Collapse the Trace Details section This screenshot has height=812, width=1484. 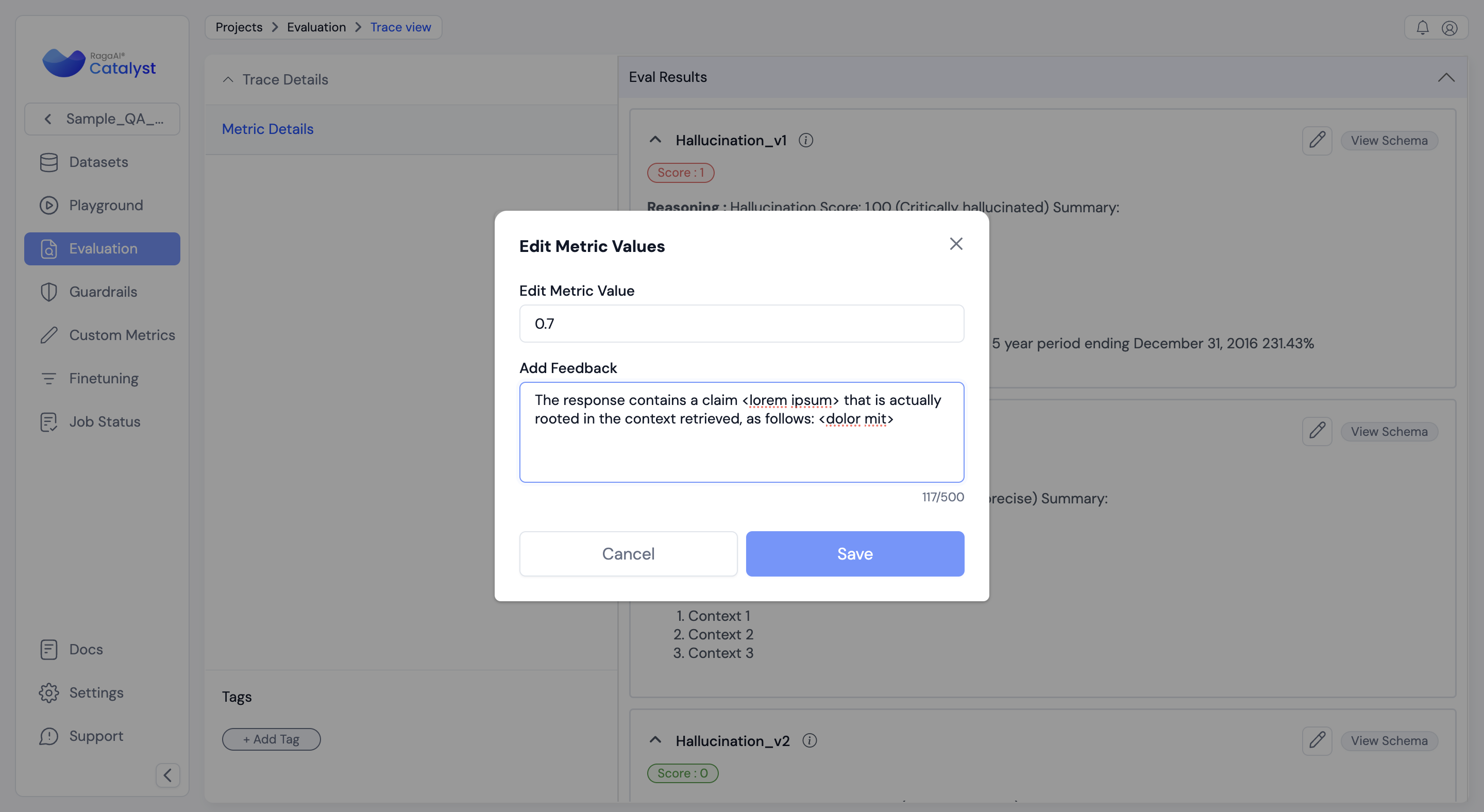tap(228, 79)
